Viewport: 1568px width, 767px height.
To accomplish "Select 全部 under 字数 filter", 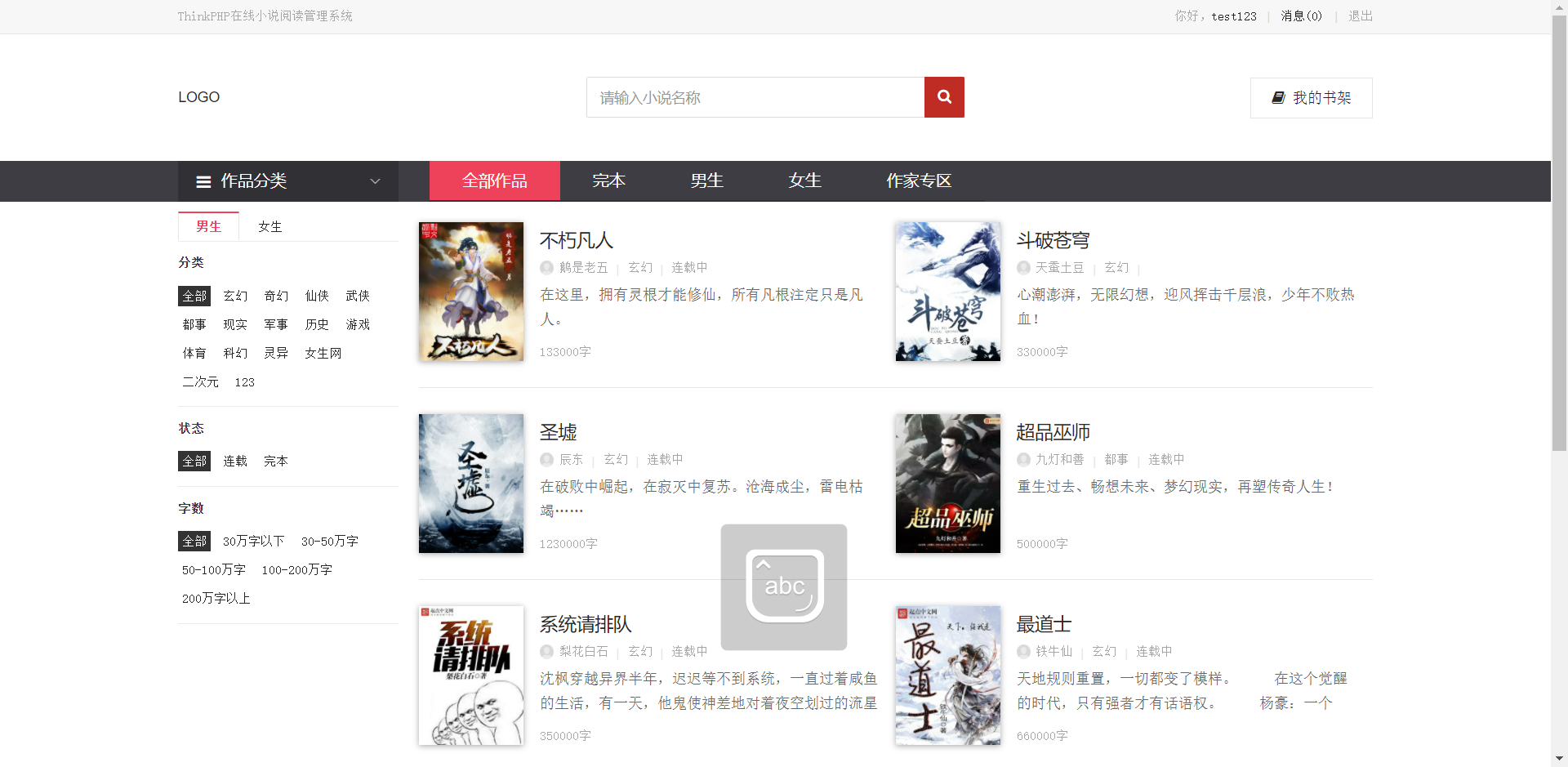I will [194, 541].
